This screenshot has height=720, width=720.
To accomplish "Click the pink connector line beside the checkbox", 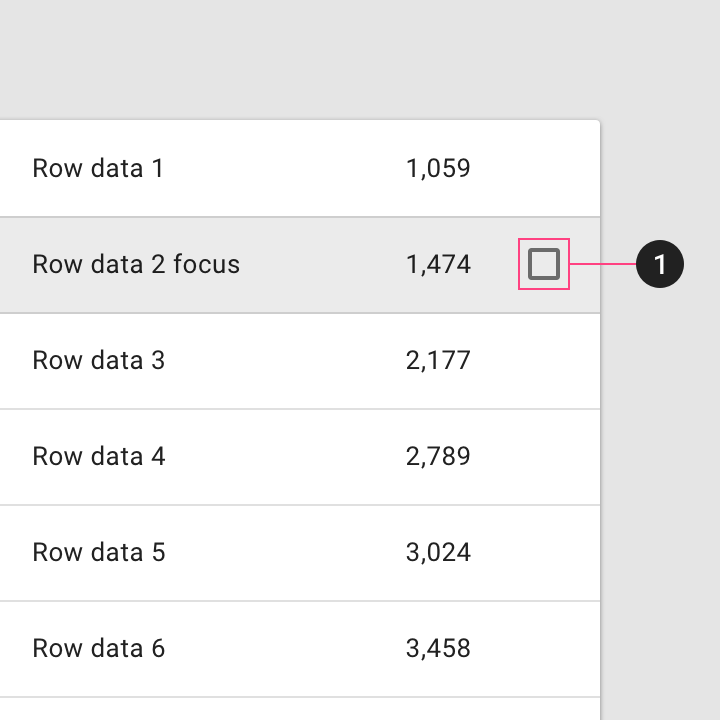I will click(603, 264).
